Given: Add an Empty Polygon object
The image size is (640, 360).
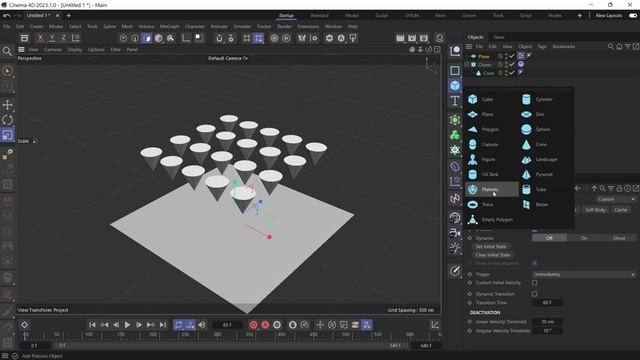Looking at the screenshot, I should click(490, 220).
